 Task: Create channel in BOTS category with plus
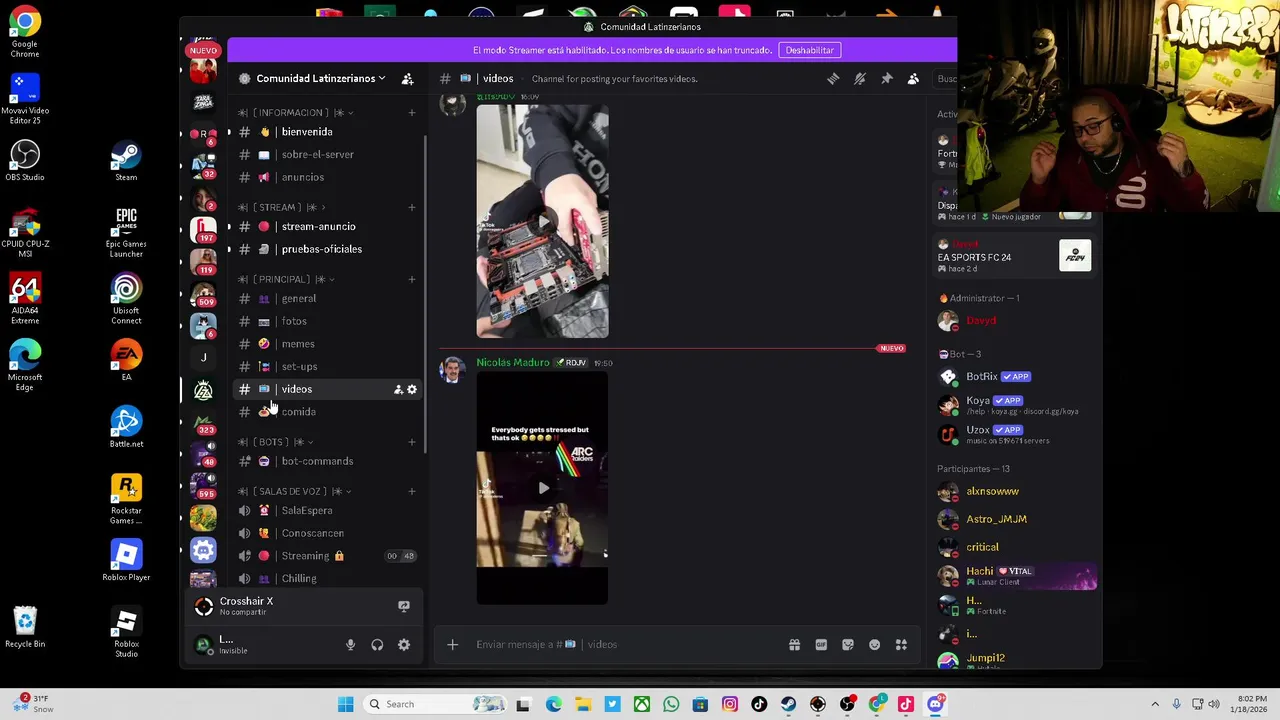[x=412, y=442]
